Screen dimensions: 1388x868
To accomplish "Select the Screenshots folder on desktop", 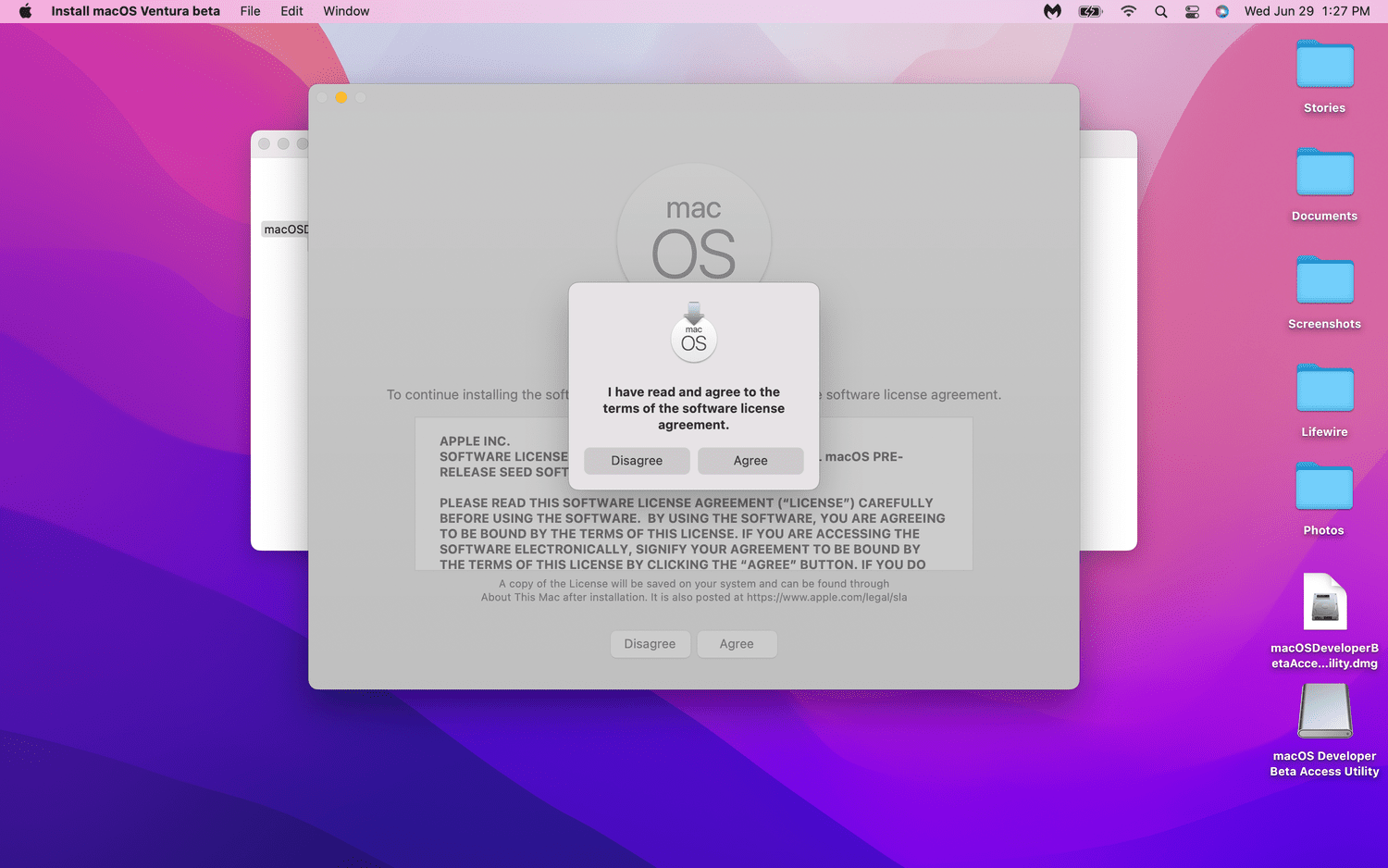I will click(1324, 293).
